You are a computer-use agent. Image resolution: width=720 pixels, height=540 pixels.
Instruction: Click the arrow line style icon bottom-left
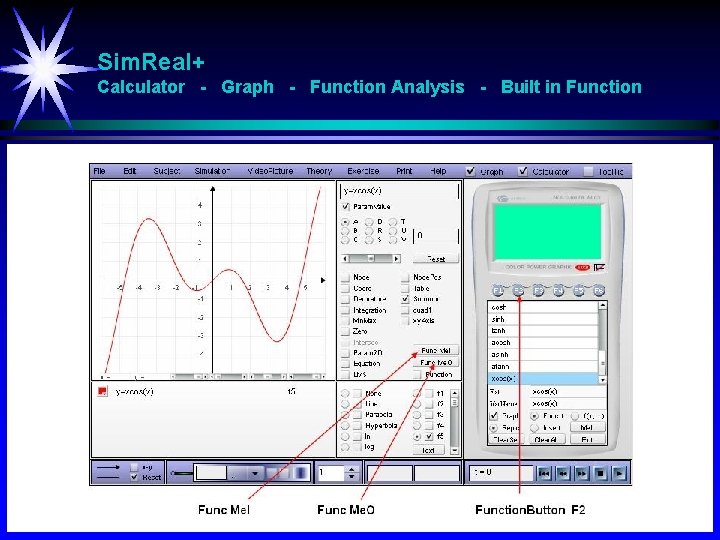108,467
